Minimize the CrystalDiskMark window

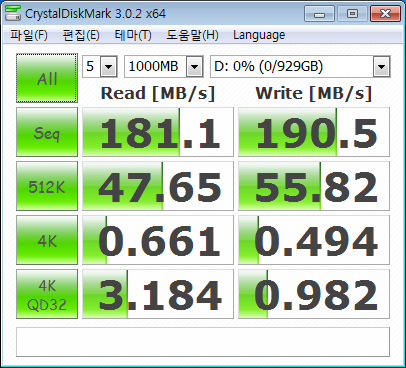point(319,14)
